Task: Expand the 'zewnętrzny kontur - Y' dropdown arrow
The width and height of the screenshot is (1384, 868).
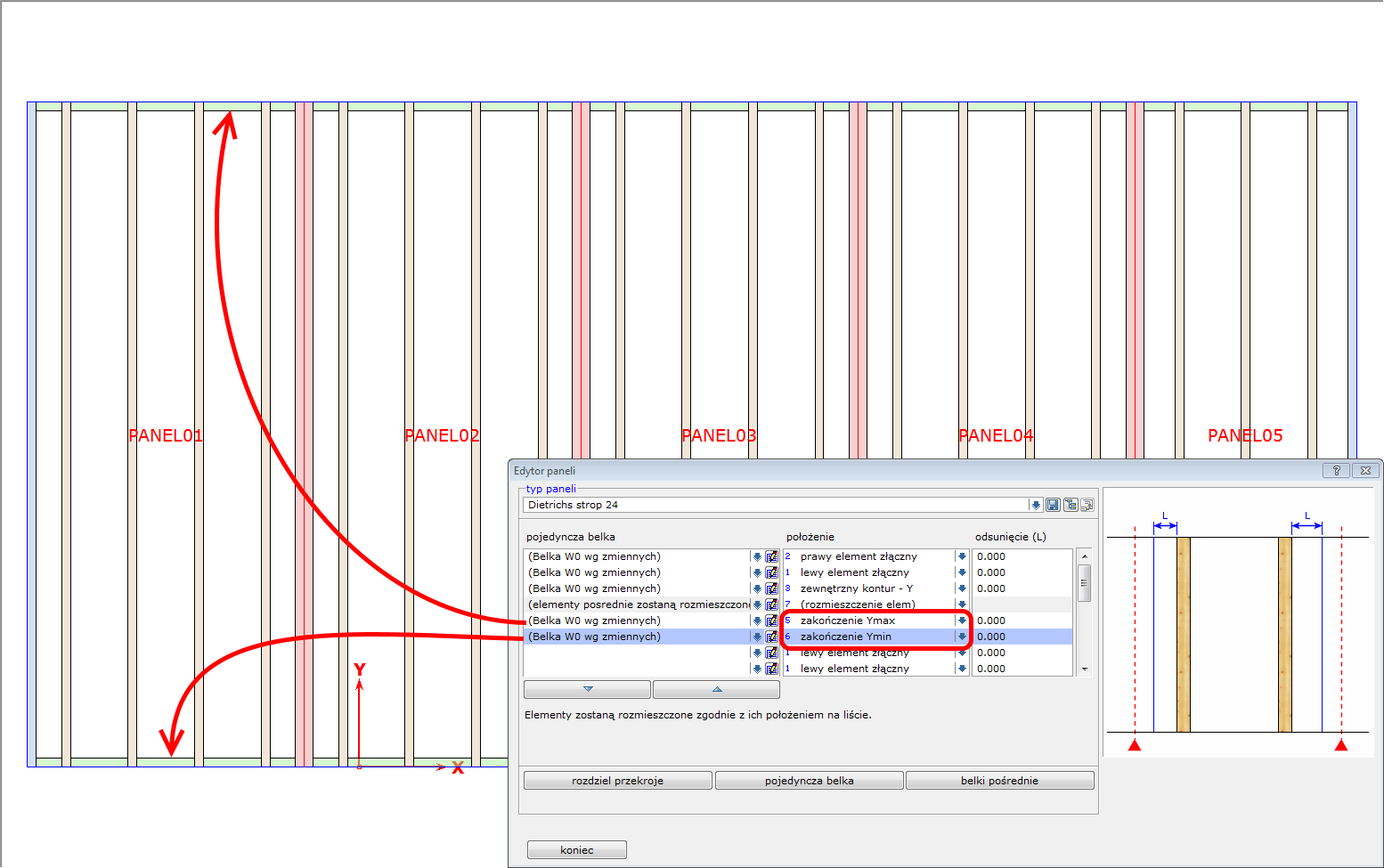Action: click(x=962, y=588)
